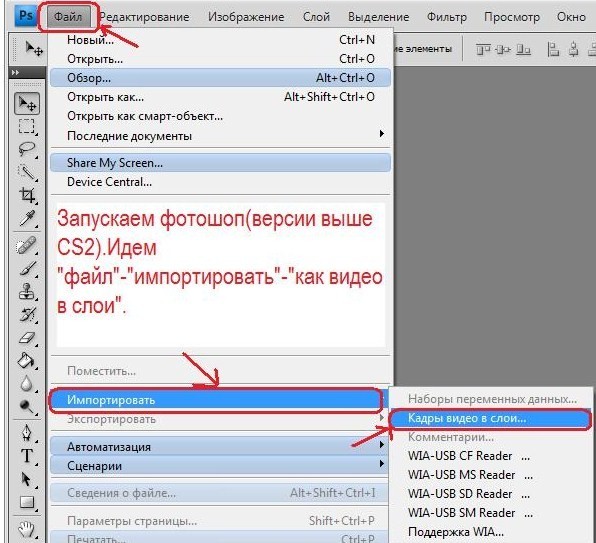Expand the Последние документы submenu
The width and height of the screenshot is (596, 543).
point(220,136)
